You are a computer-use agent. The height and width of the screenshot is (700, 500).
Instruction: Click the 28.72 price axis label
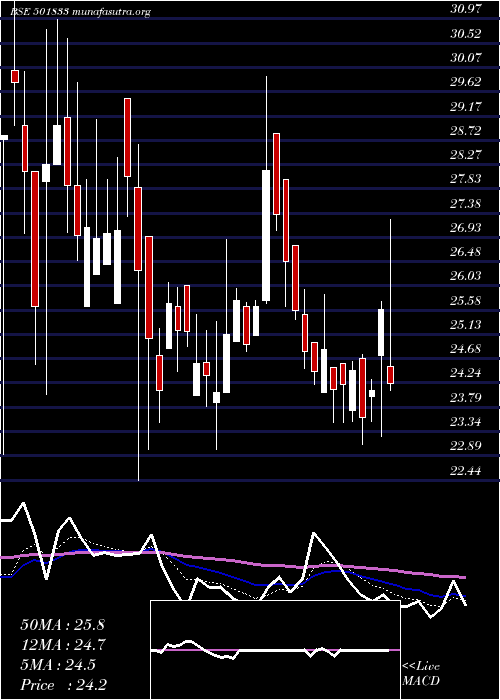point(466,130)
